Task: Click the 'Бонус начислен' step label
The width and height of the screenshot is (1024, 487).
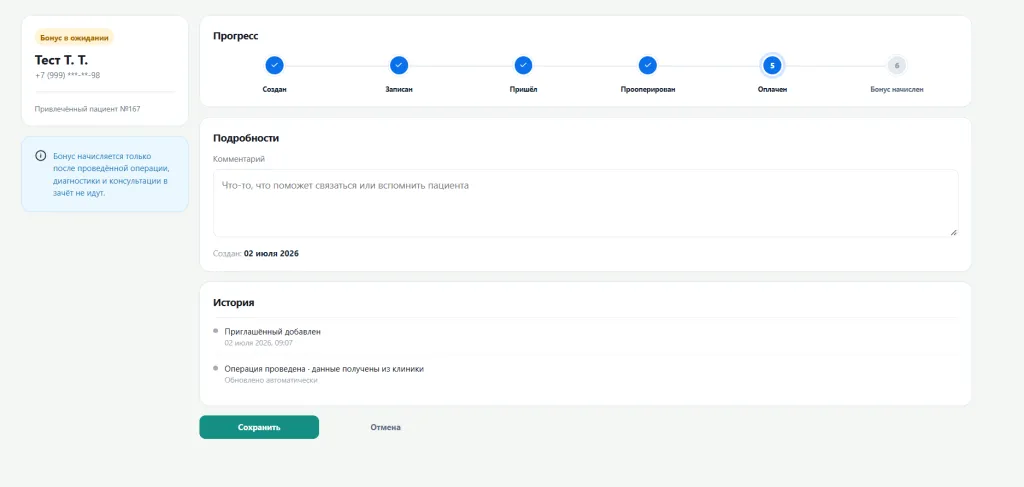Action: (897, 89)
